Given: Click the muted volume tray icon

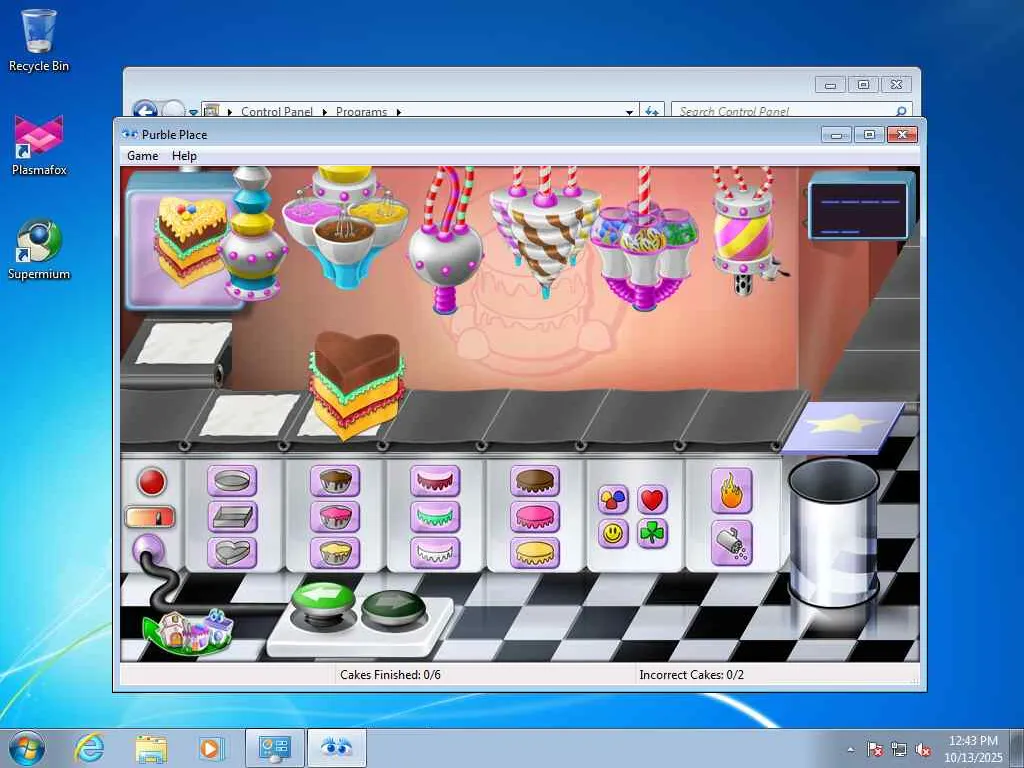Looking at the screenshot, I should 923,750.
